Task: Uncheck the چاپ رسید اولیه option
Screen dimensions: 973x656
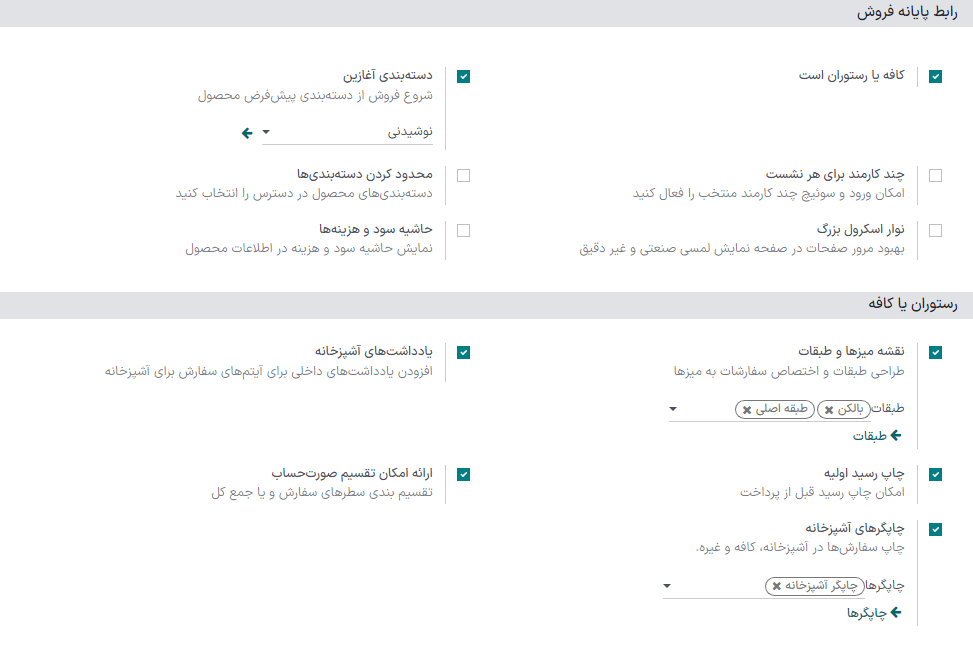Action: coord(935,474)
